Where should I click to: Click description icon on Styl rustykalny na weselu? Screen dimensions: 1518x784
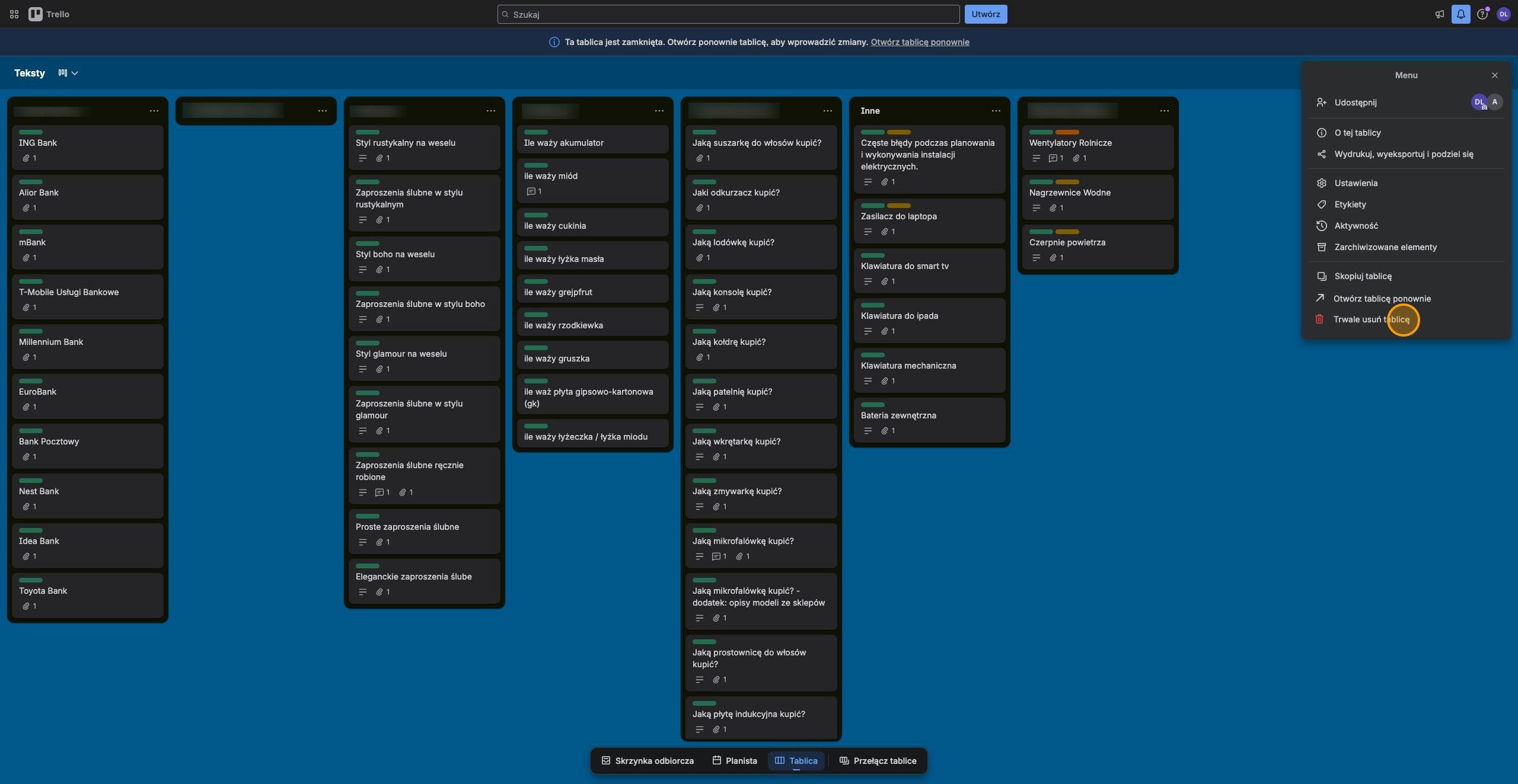pyautogui.click(x=362, y=158)
